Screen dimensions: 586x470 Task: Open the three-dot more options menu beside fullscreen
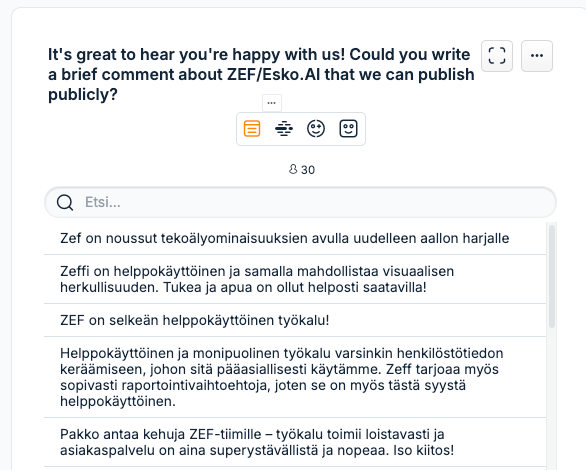point(537,56)
